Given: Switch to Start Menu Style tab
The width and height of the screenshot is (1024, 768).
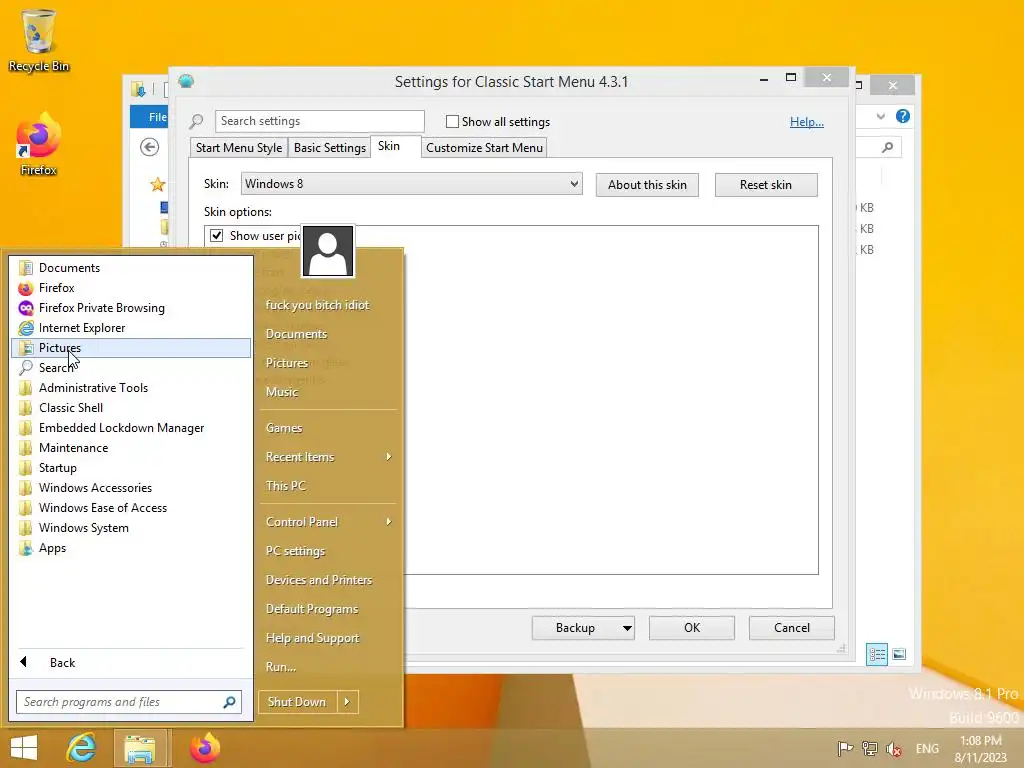Looking at the screenshot, I should point(239,148).
